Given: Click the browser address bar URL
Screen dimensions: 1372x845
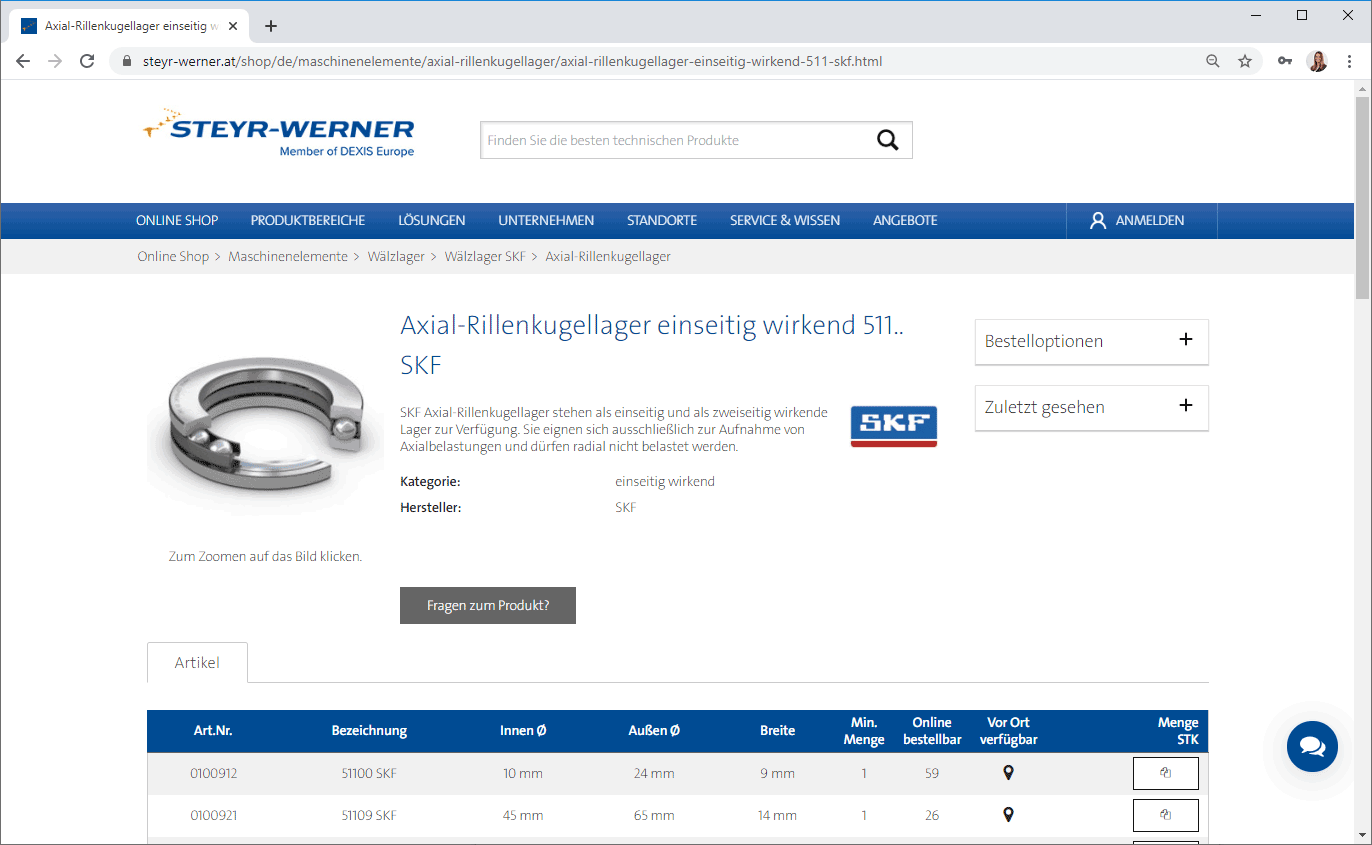Looking at the screenshot, I should pos(512,61).
